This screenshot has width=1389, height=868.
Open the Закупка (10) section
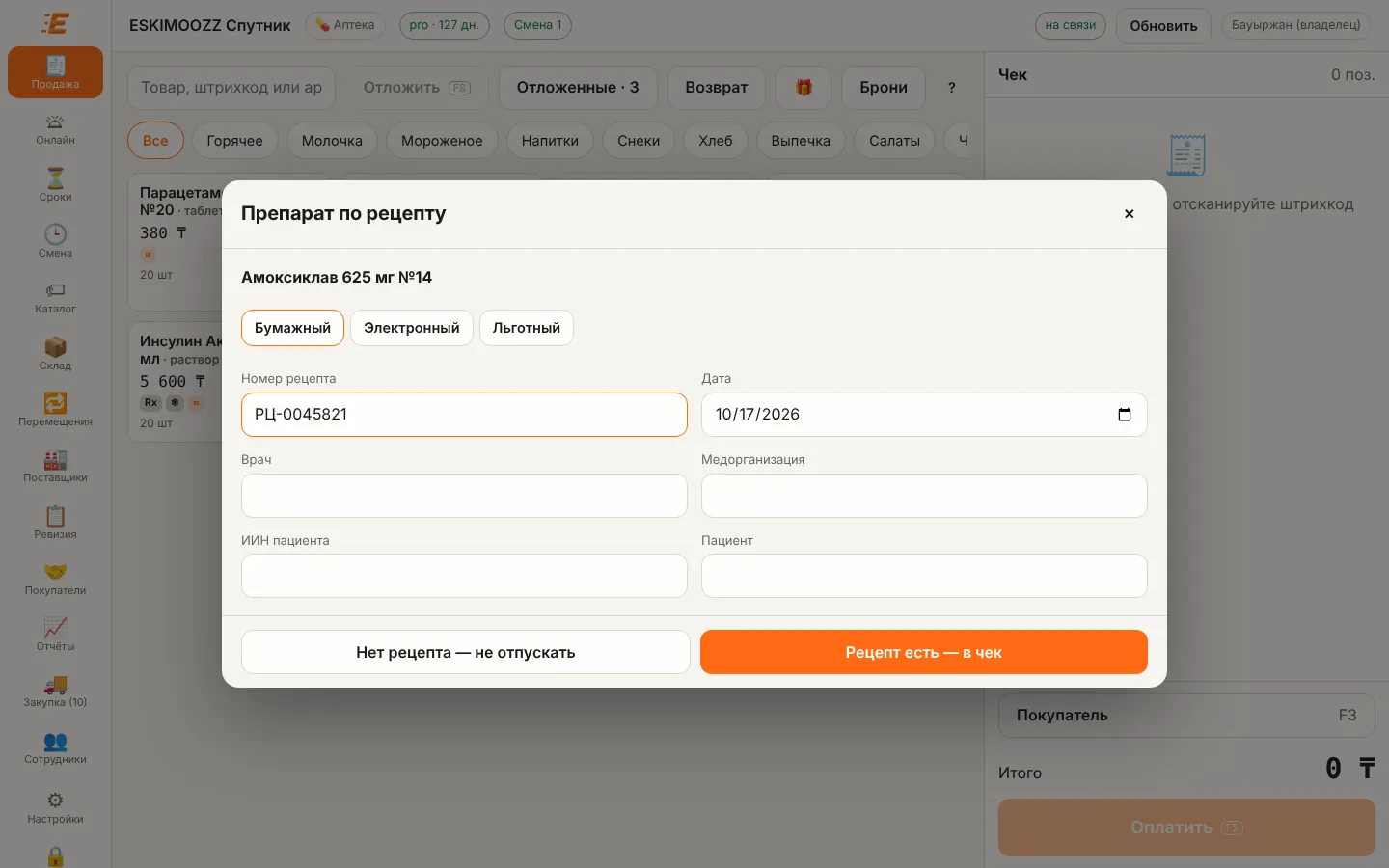(55, 692)
